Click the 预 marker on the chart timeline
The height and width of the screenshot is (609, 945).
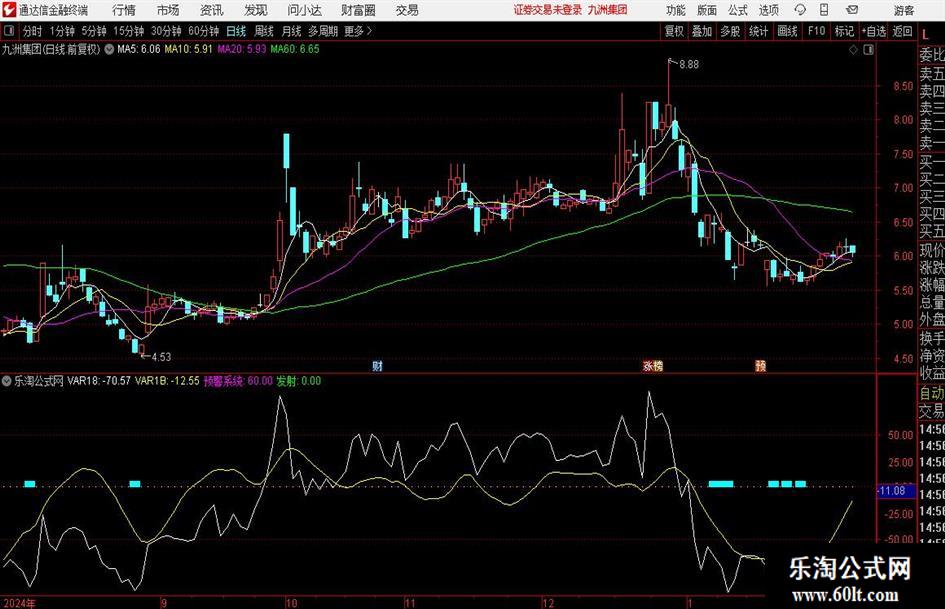(761, 365)
